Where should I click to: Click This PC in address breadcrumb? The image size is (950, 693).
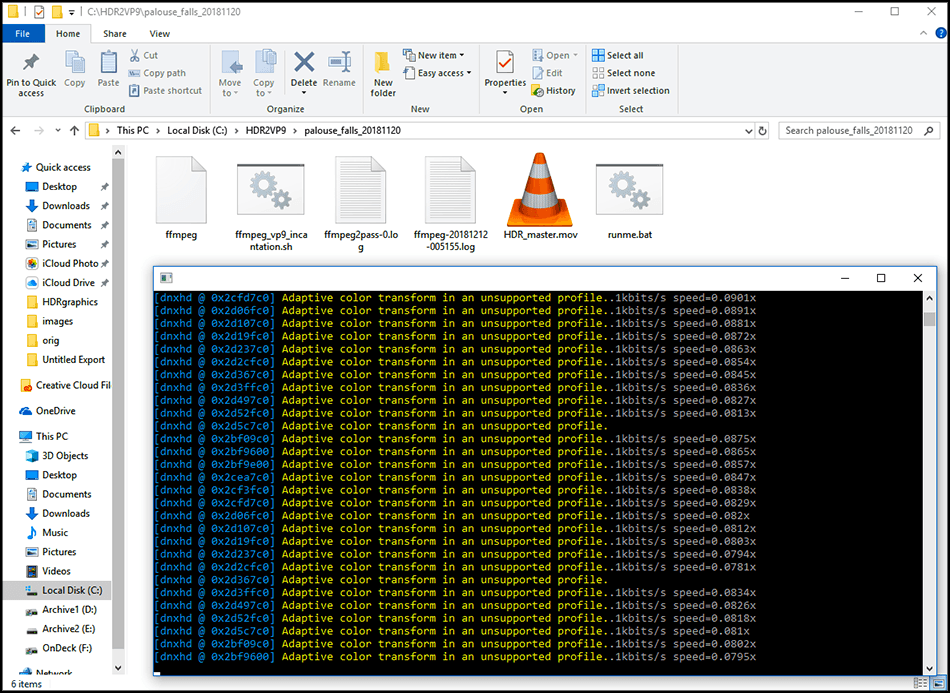(x=133, y=130)
